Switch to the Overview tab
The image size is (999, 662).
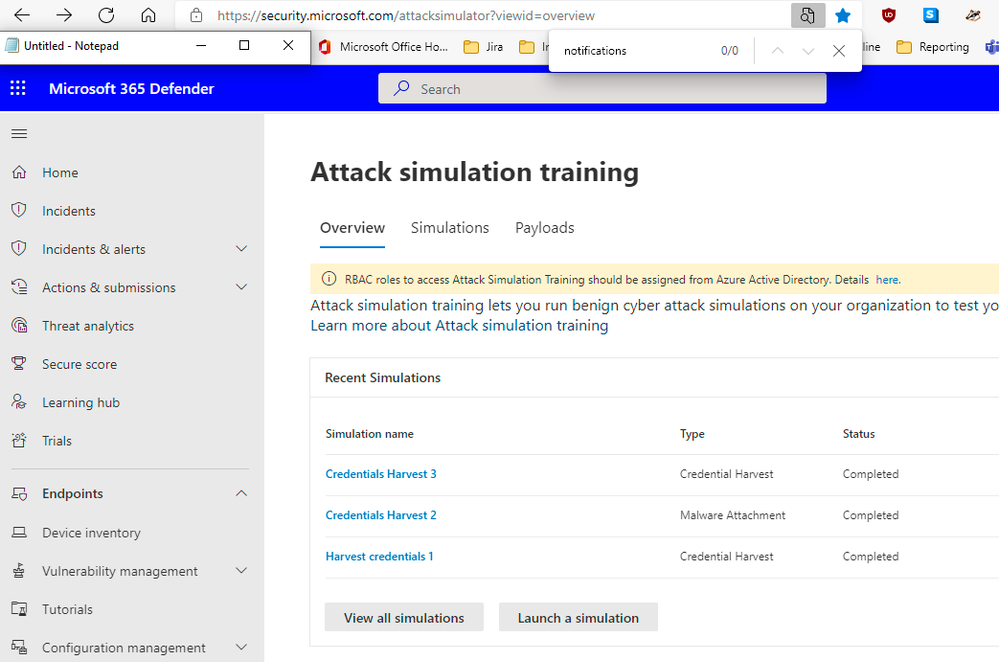click(x=352, y=227)
